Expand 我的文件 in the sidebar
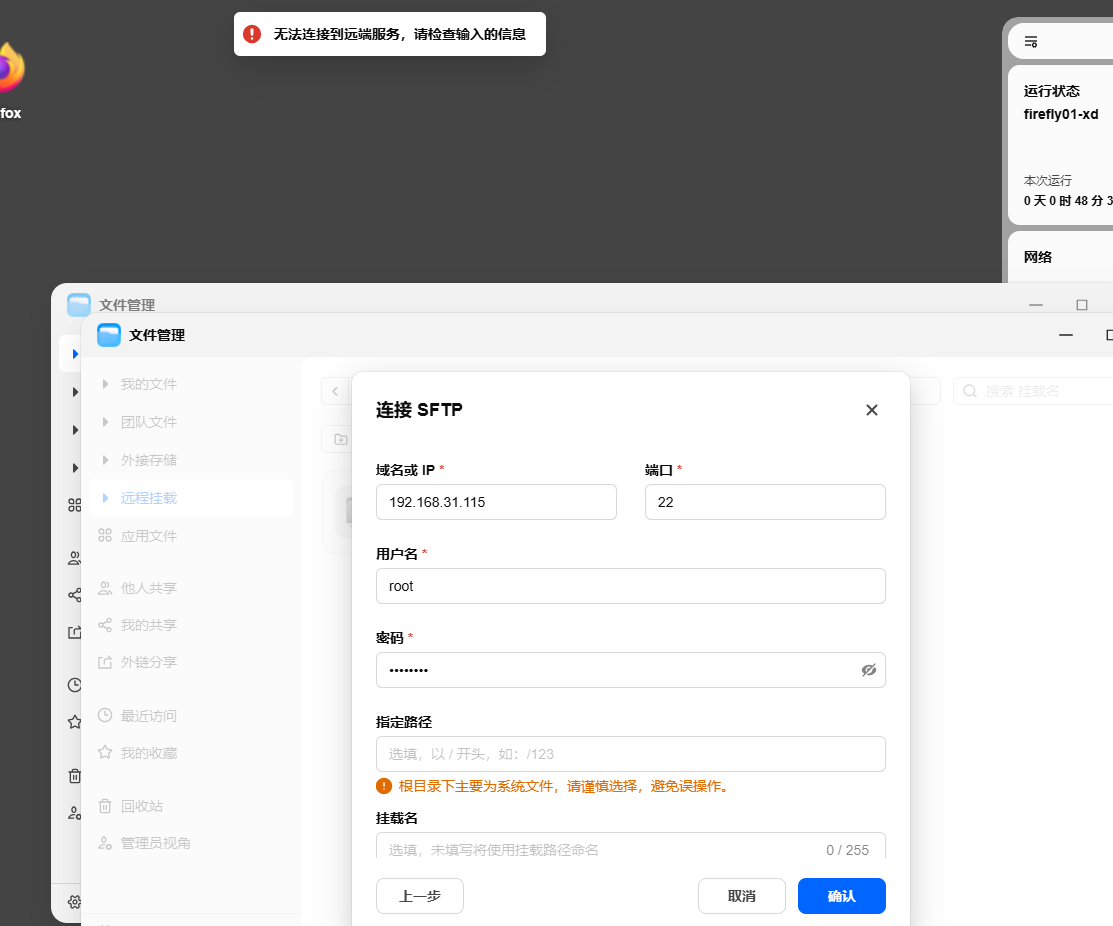Viewport: 1113px width, 926px height. tap(105, 384)
